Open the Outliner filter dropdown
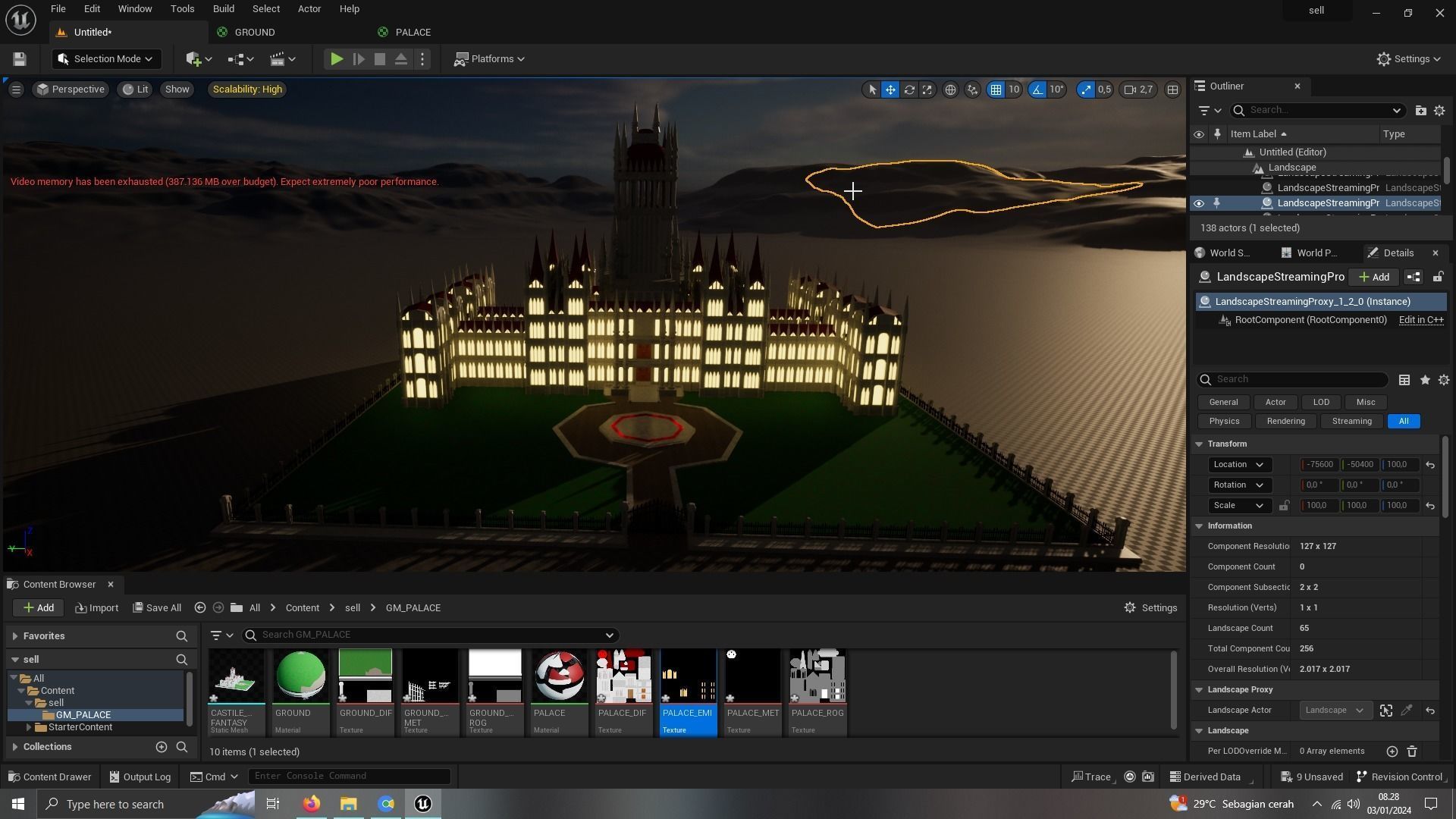Viewport: 1456px width, 819px height. click(x=1210, y=111)
